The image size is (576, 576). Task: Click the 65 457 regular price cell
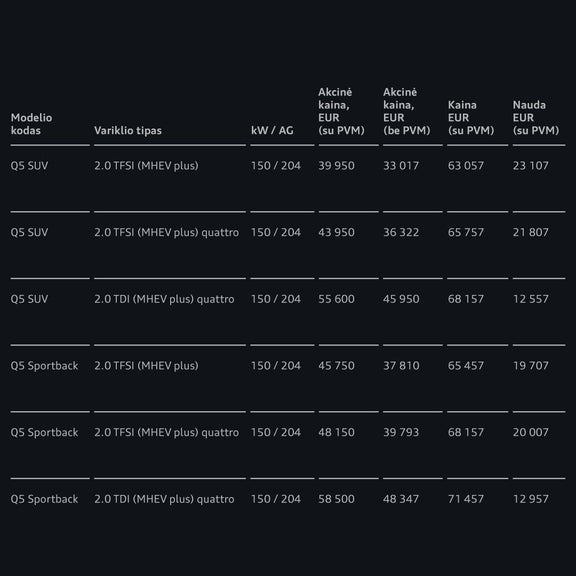click(x=465, y=366)
